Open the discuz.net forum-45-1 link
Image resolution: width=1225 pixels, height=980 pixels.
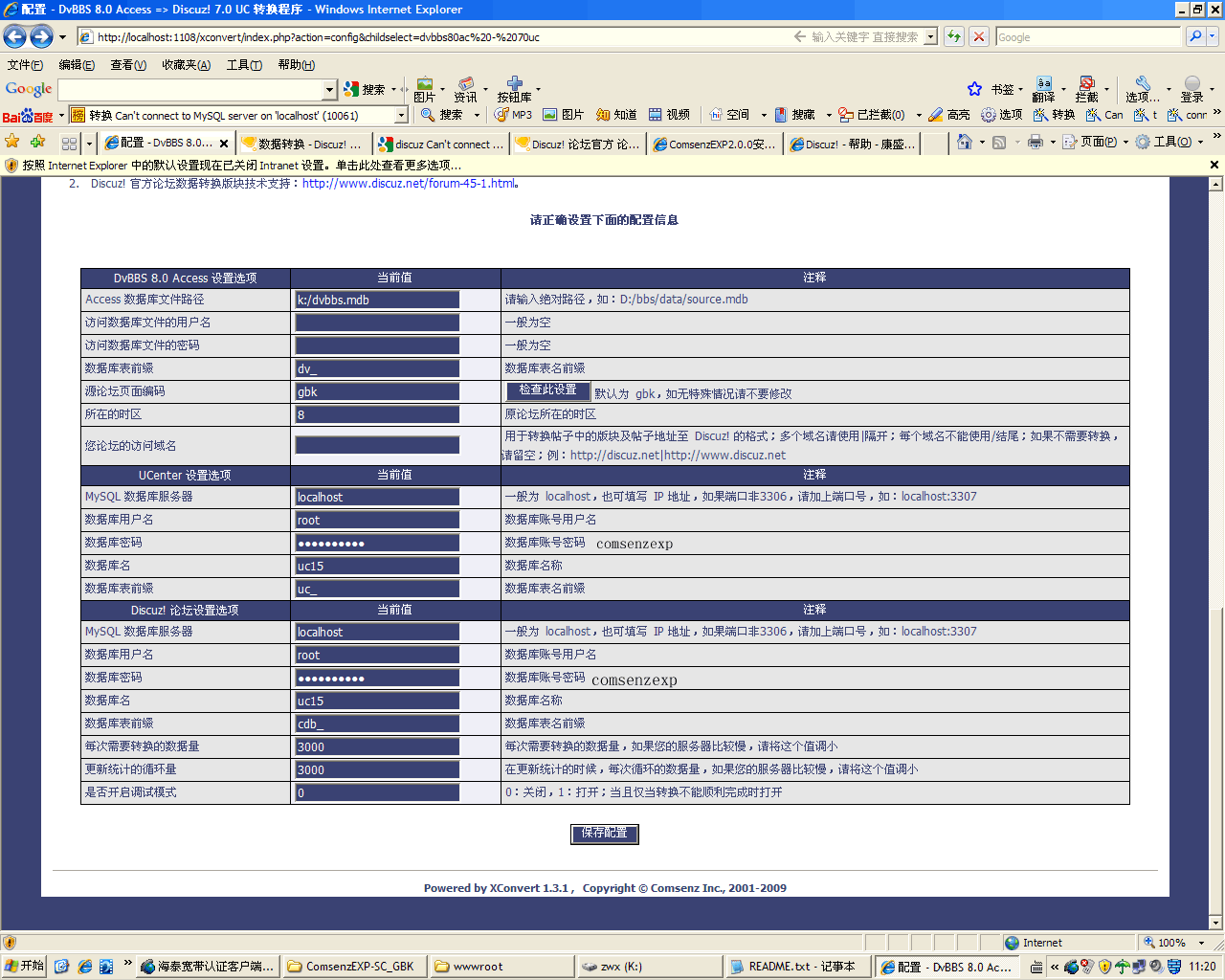click(x=411, y=184)
